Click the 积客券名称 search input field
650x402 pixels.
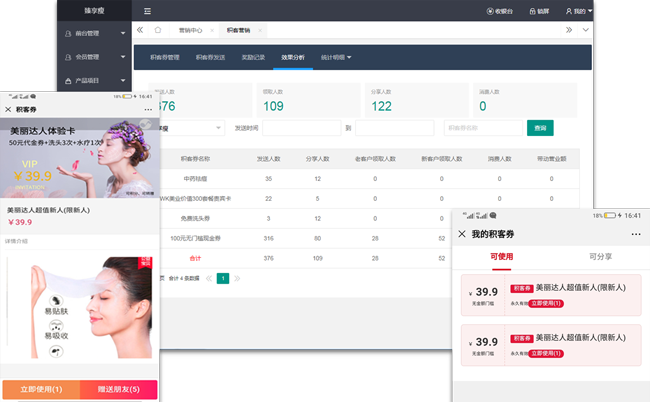coord(481,128)
